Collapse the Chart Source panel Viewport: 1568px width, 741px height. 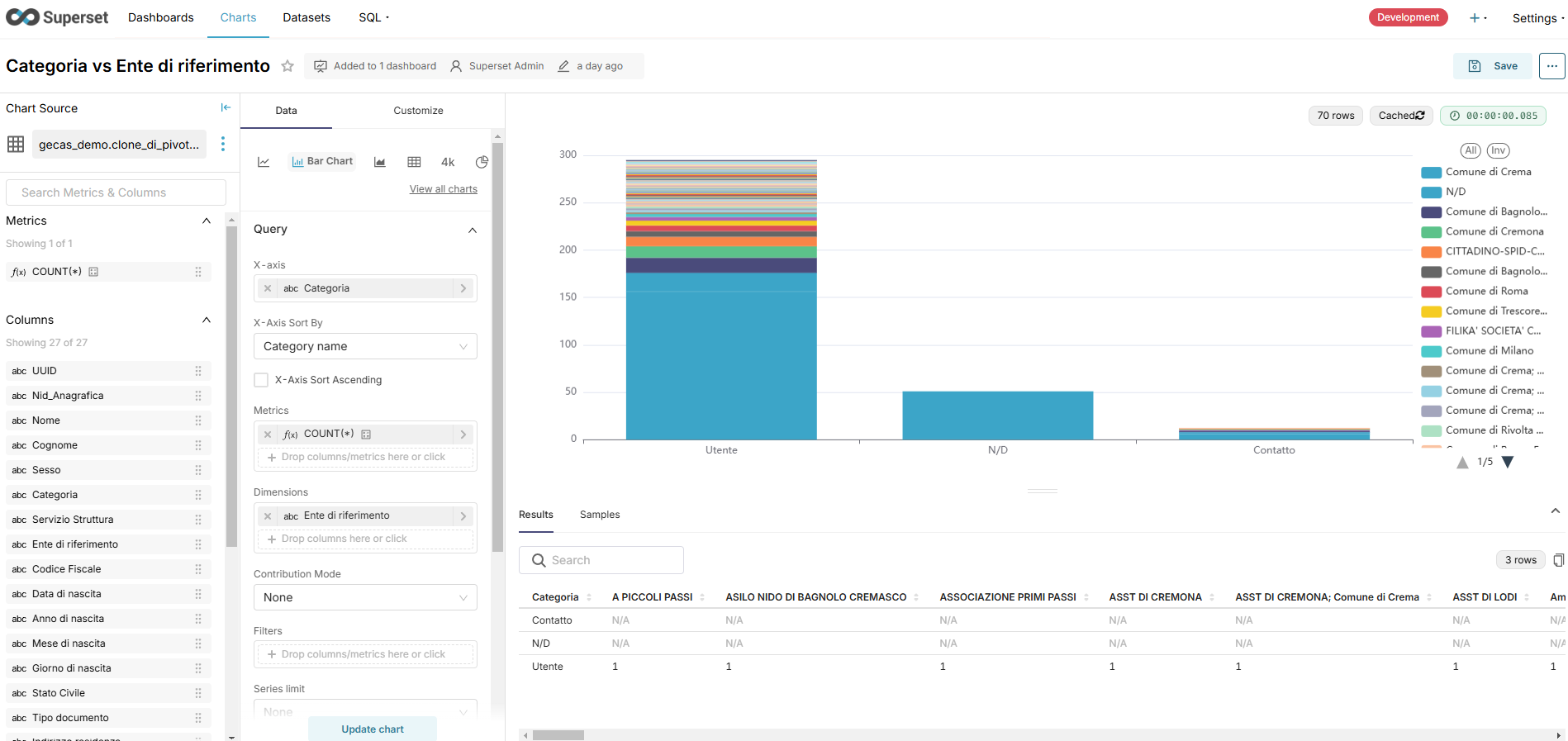point(226,107)
